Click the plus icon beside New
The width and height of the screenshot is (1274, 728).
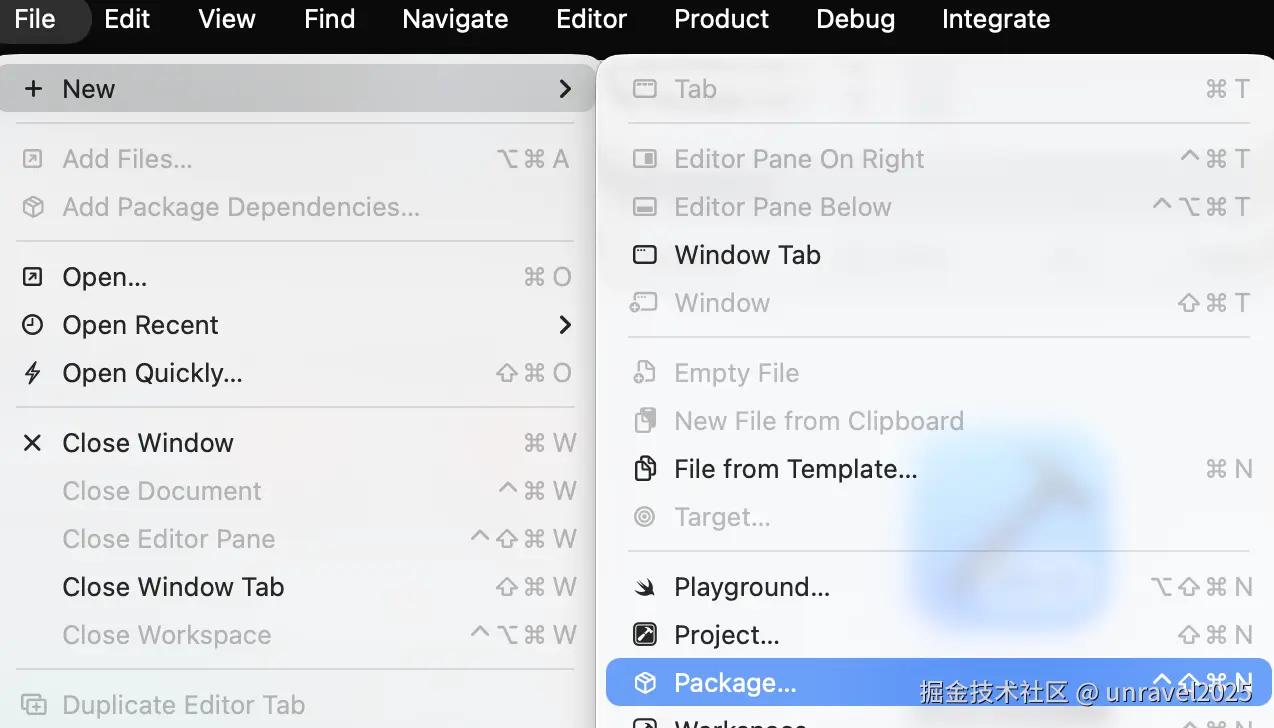(x=33, y=89)
